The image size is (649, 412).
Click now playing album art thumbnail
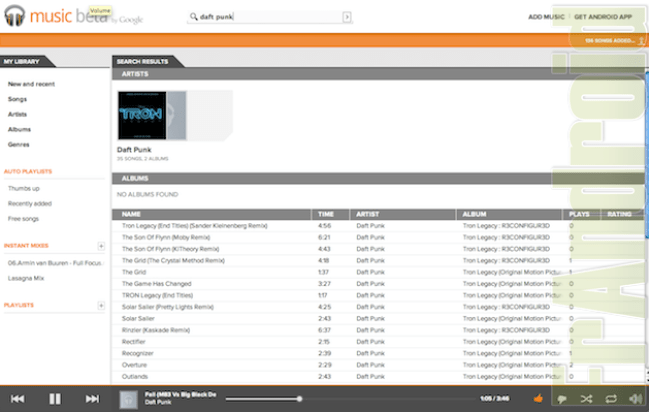click(128, 400)
